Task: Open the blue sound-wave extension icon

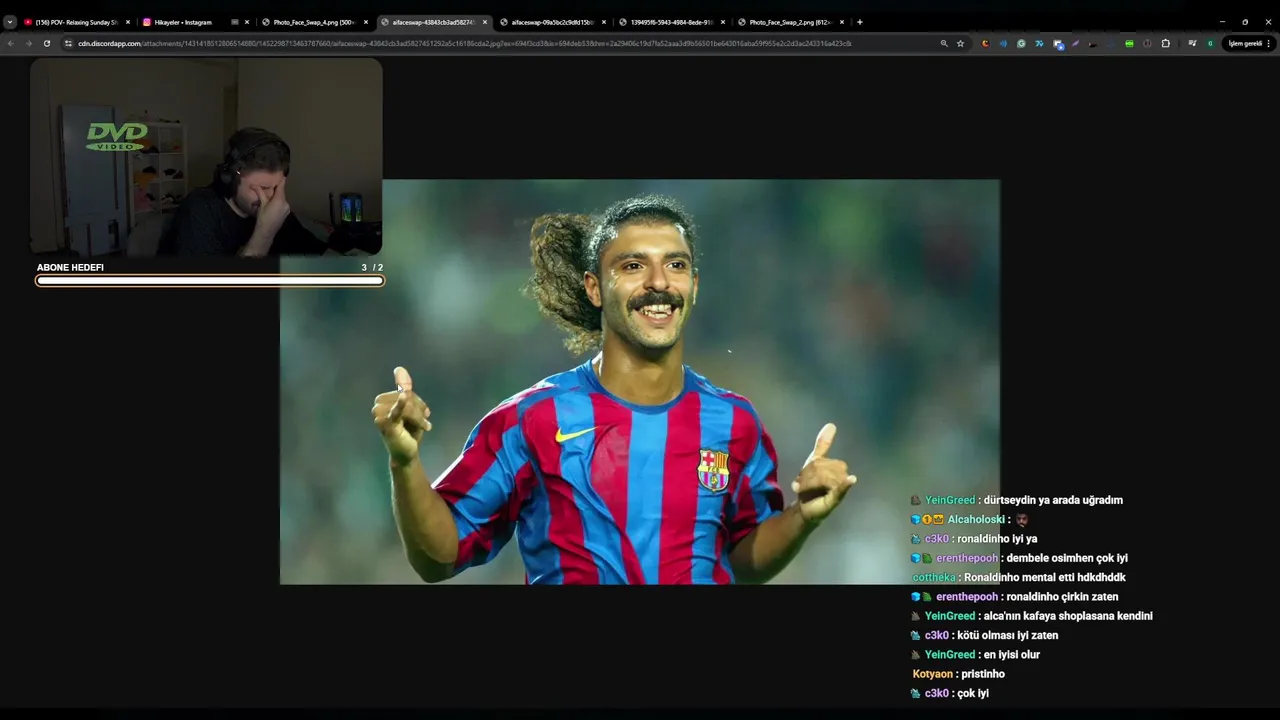Action: 1003,43
